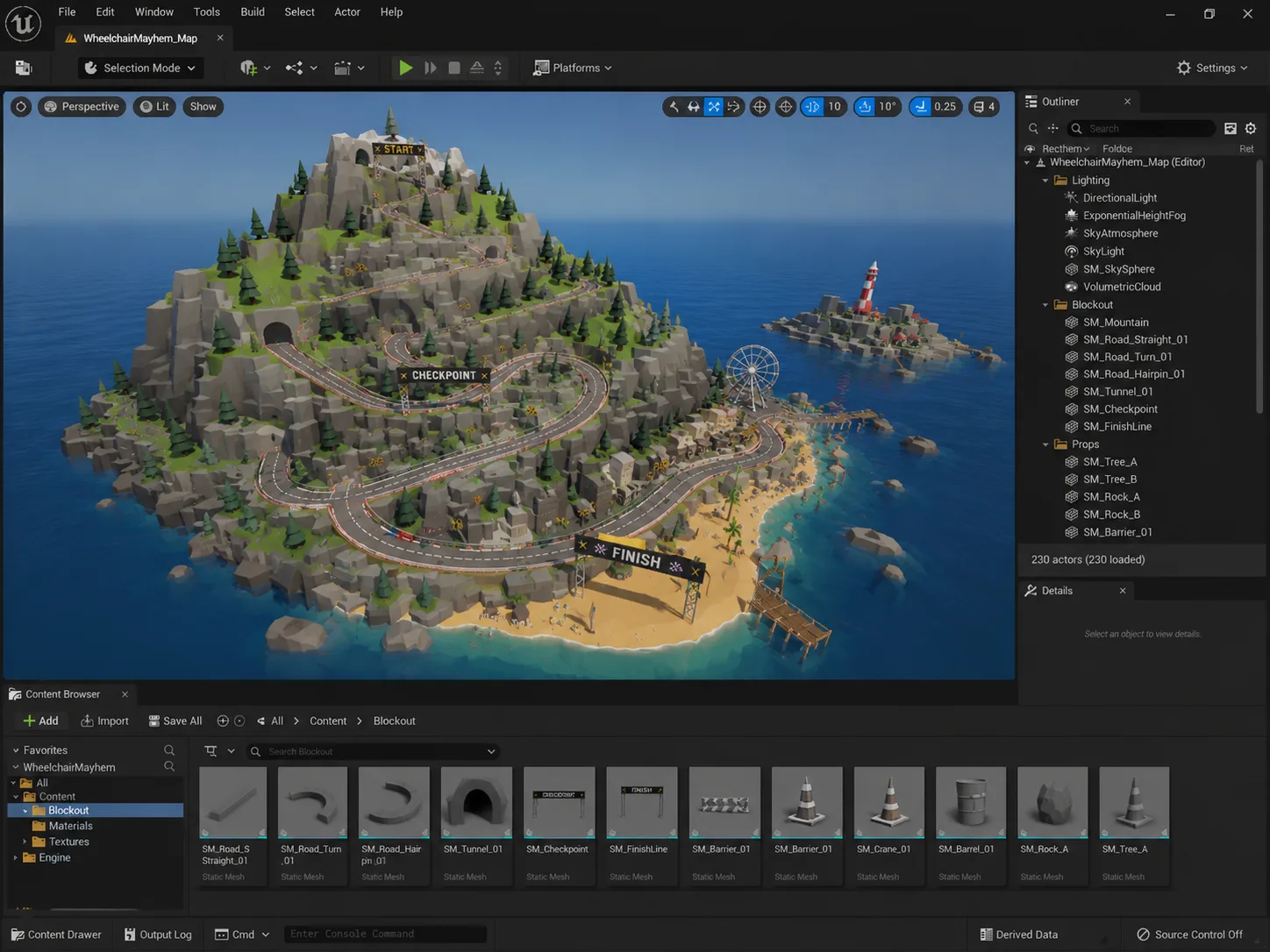The width and height of the screenshot is (1270, 952).
Task: Open the Build menu
Action: [x=253, y=12]
